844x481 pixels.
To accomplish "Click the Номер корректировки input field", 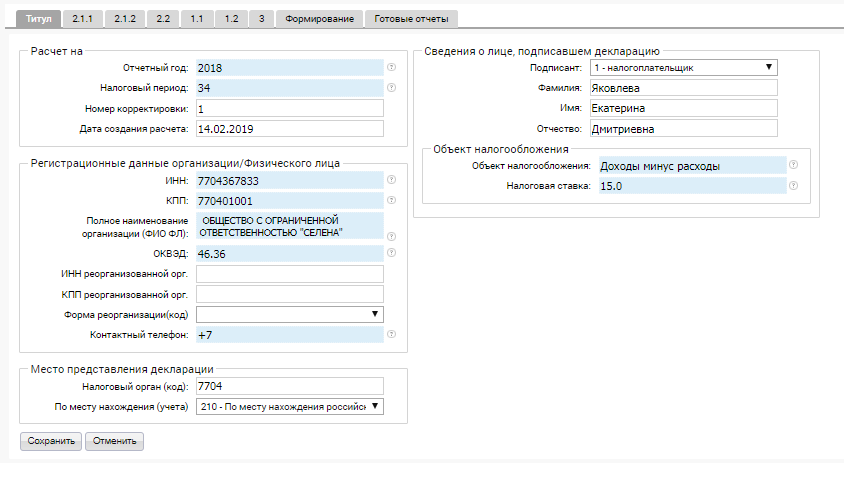I will tap(290, 108).
